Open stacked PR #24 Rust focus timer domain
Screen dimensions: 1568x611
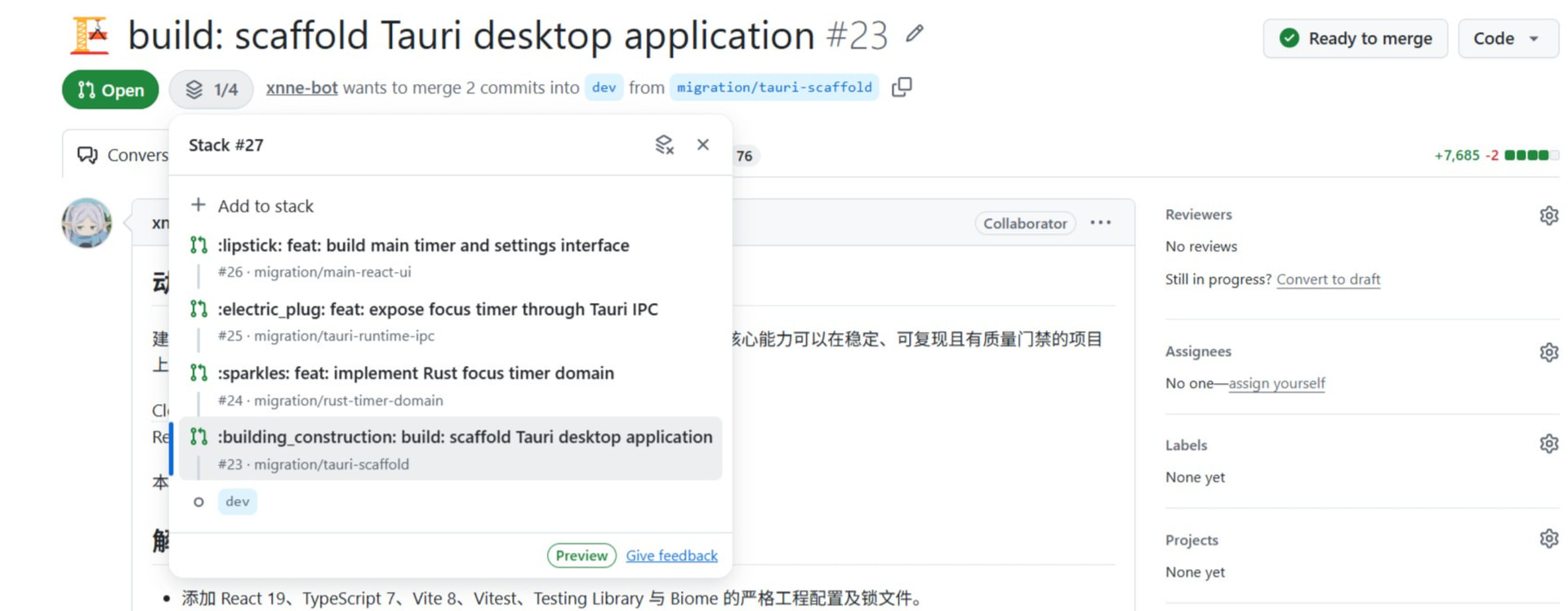[450, 386]
